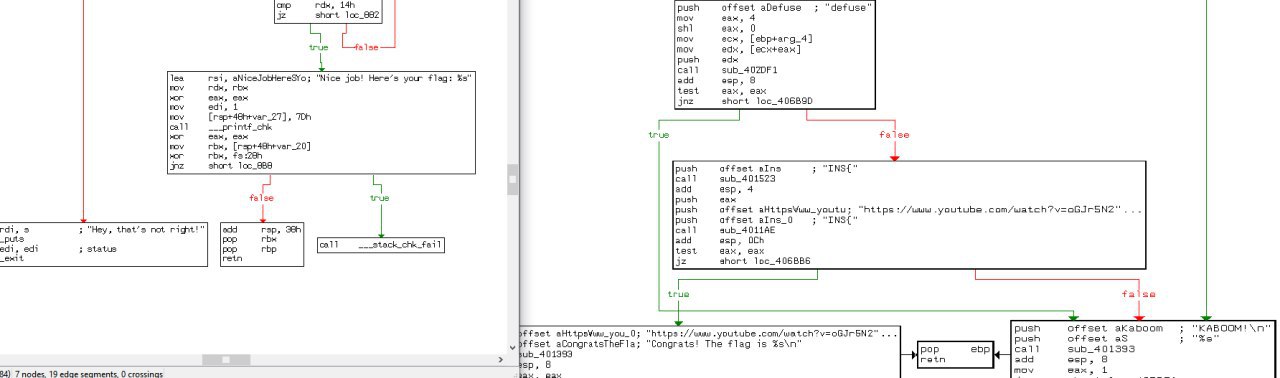This screenshot has width=1280, height=378.
Task: Click the left graph's horizontal scrollbar thumb
Action: pyautogui.click(x=226, y=360)
